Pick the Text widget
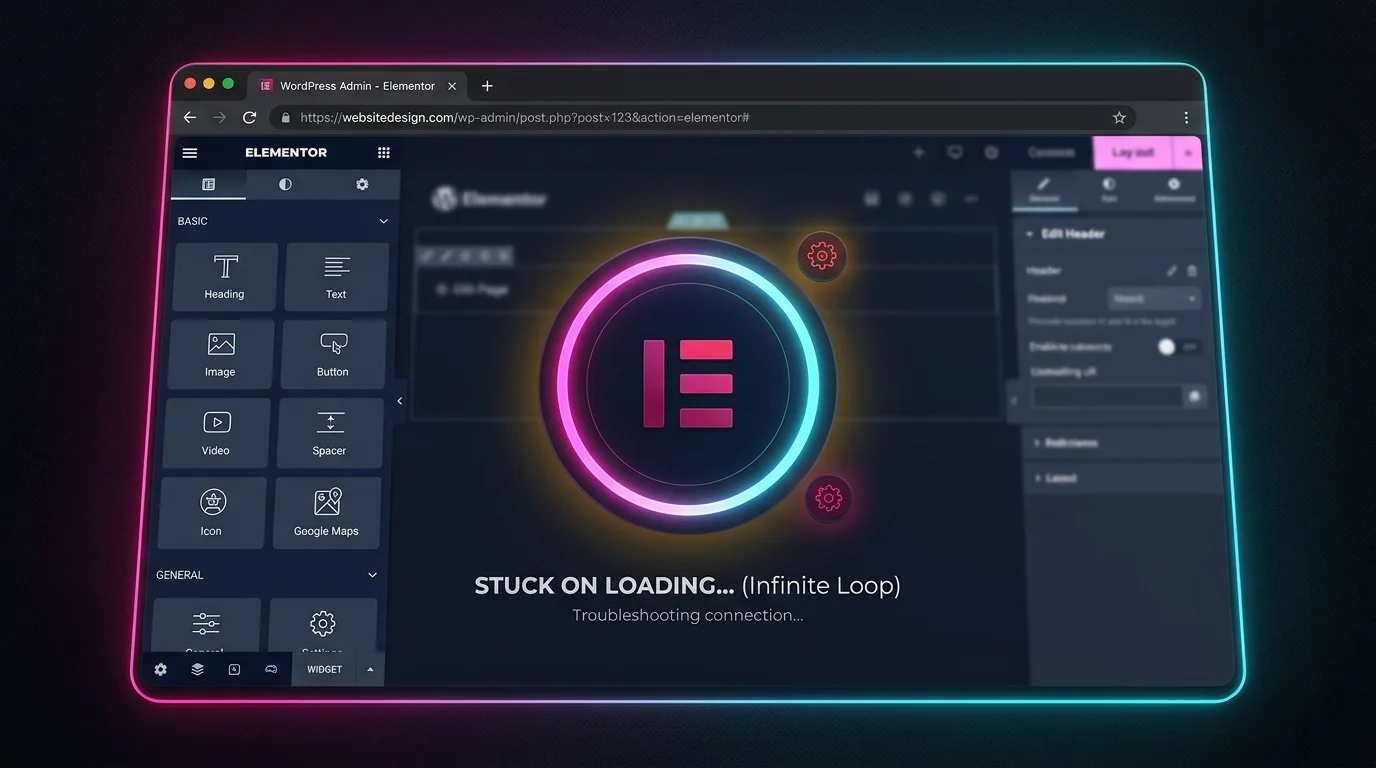 tap(336, 277)
